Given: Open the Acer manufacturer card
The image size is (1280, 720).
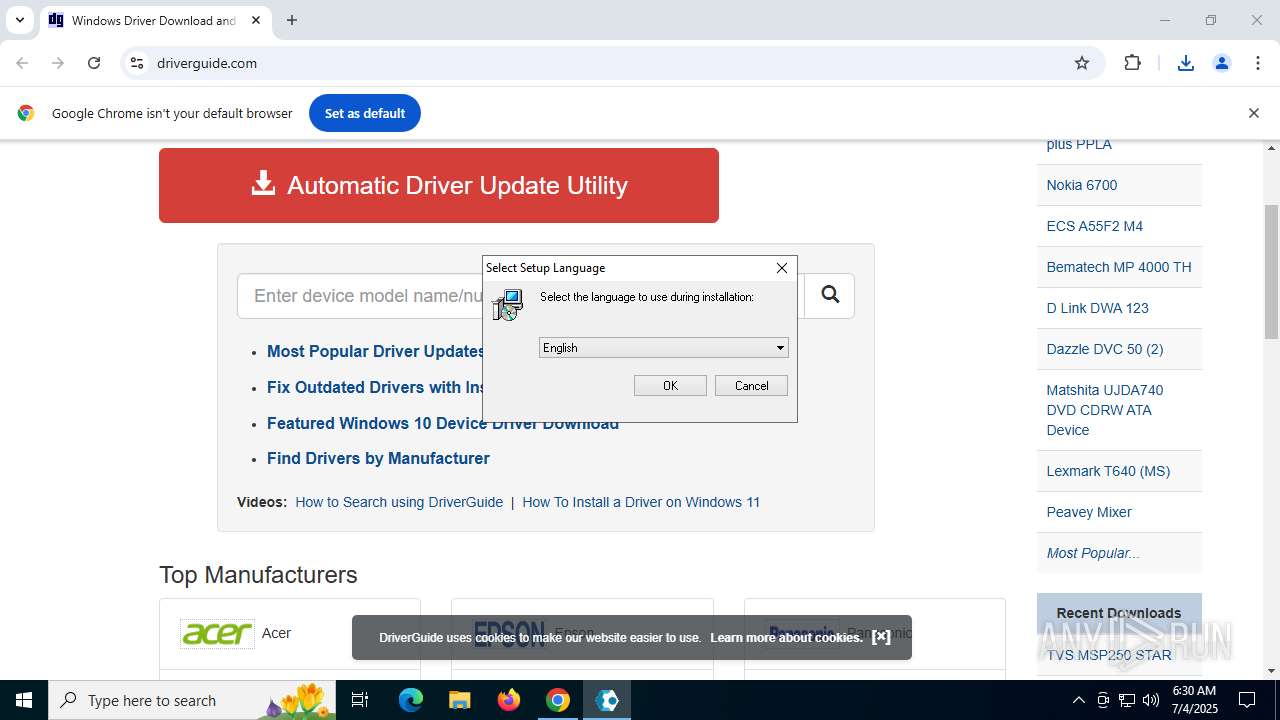Looking at the screenshot, I should [x=290, y=634].
